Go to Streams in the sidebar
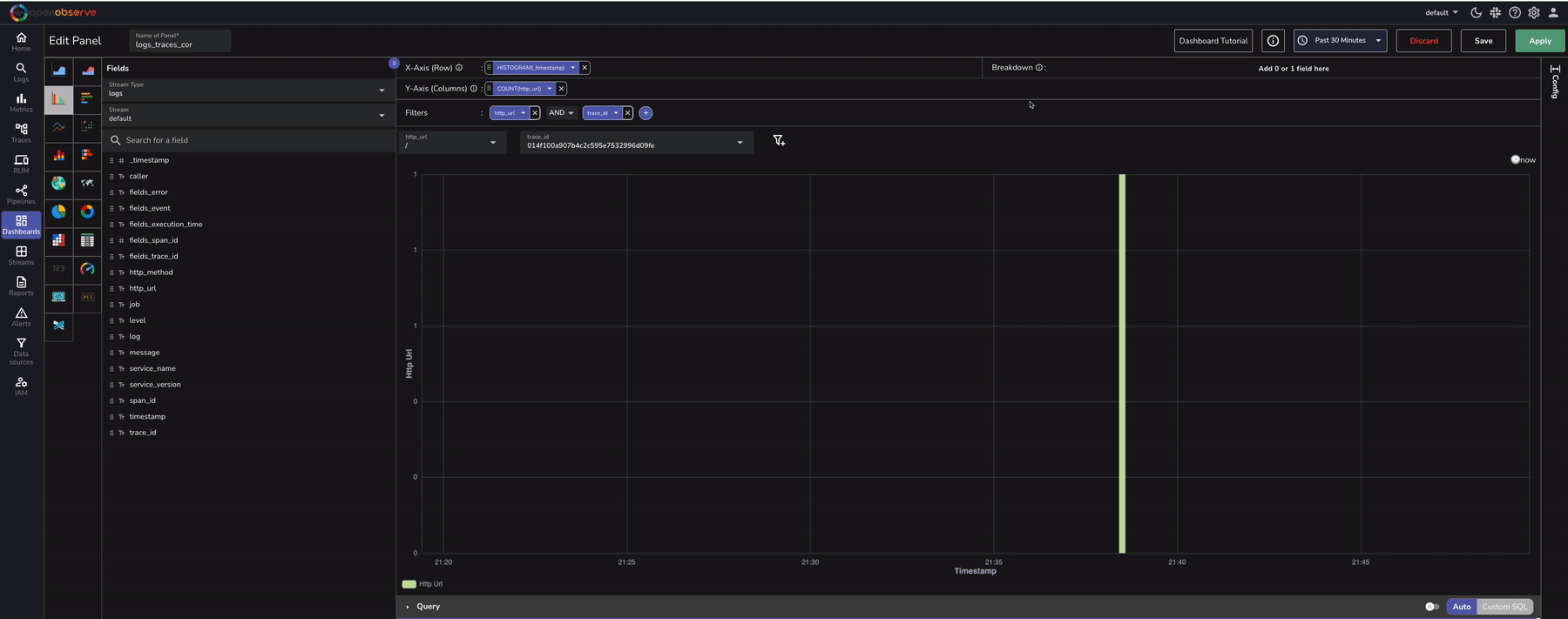Image resolution: width=1568 pixels, height=619 pixels. click(x=21, y=255)
